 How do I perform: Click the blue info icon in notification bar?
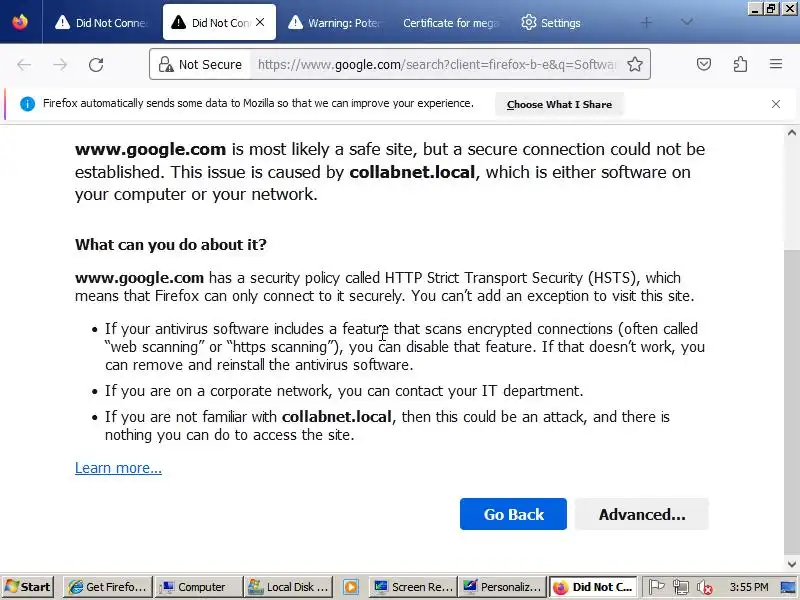click(27, 104)
